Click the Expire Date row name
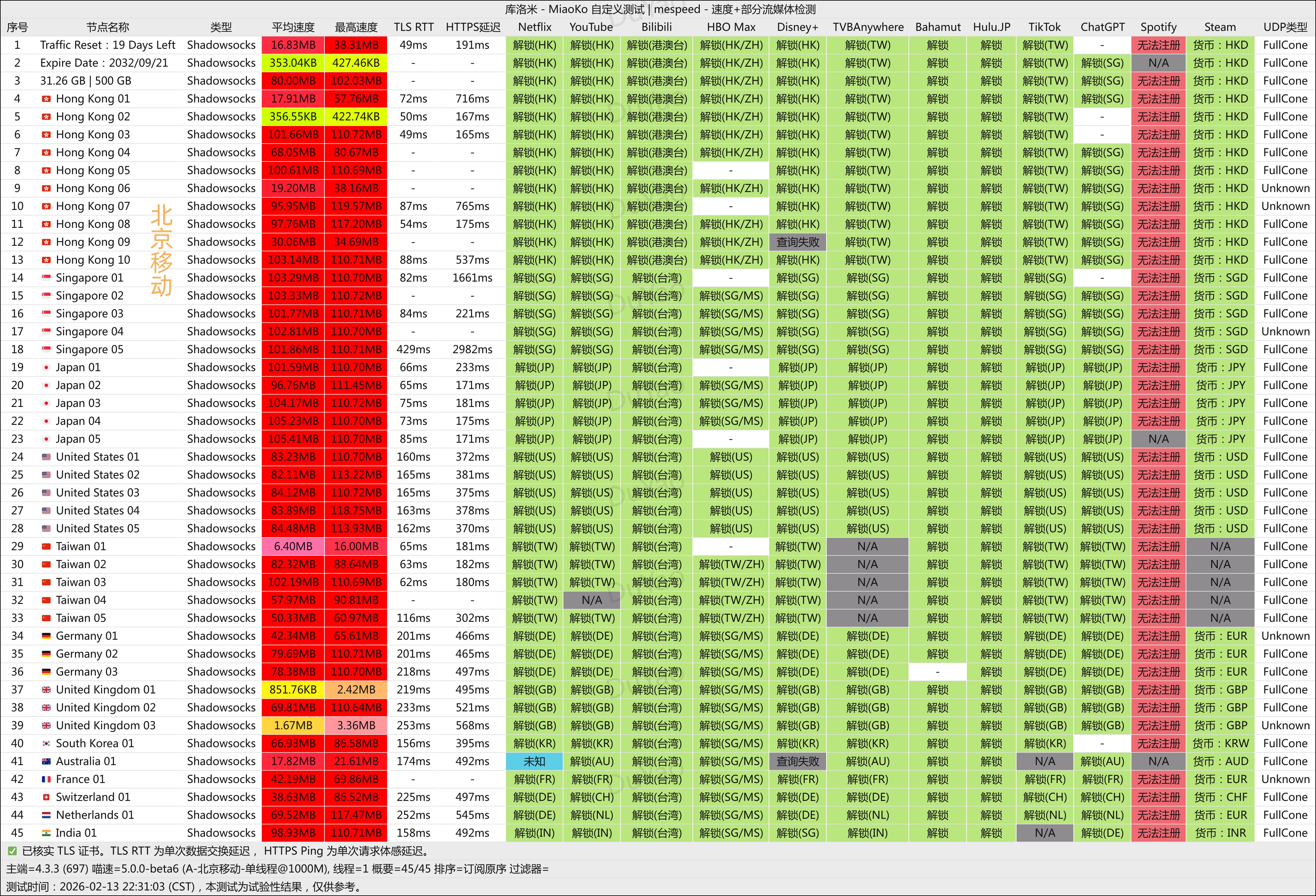 tap(104, 63)
